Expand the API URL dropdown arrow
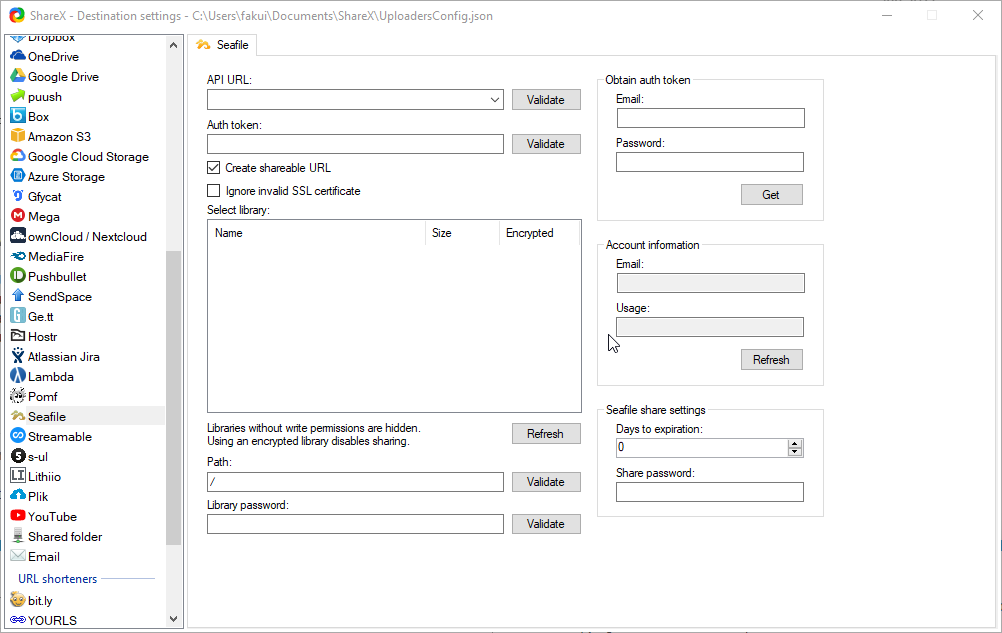 [x=496, y=100]
